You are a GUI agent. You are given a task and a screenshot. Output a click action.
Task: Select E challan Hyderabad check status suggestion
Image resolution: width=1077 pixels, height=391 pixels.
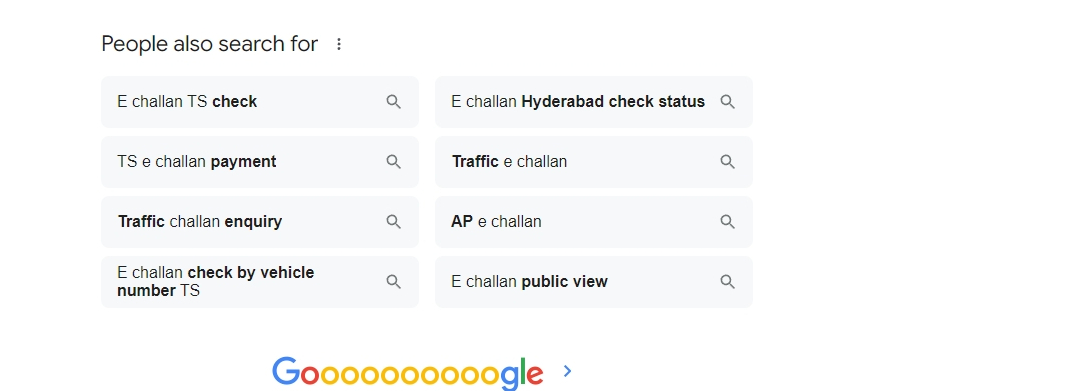[x=593, y=102]
